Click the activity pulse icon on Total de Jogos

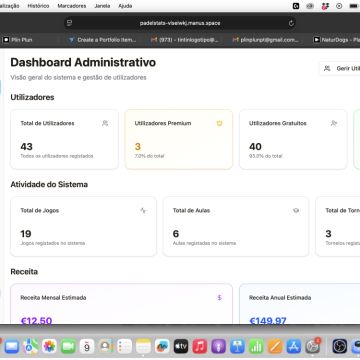(143, 210)
